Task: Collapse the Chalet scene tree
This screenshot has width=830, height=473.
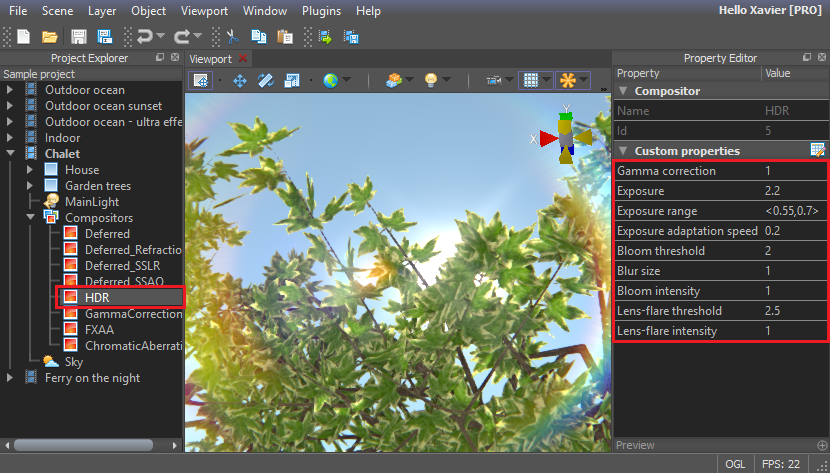Action: [x=10, y=154]
